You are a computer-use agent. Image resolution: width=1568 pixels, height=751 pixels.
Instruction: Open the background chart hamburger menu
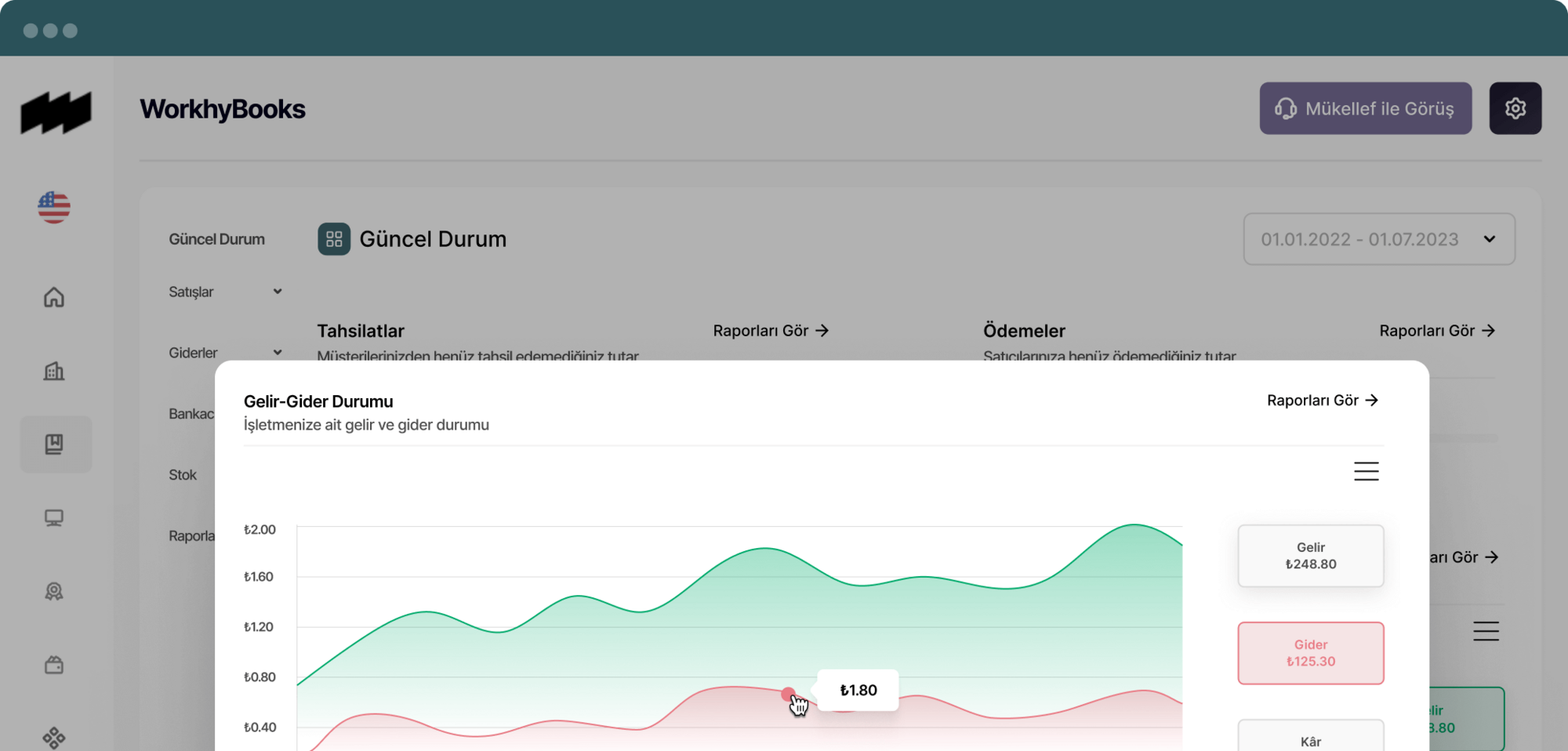click(x=1486, y=631)
